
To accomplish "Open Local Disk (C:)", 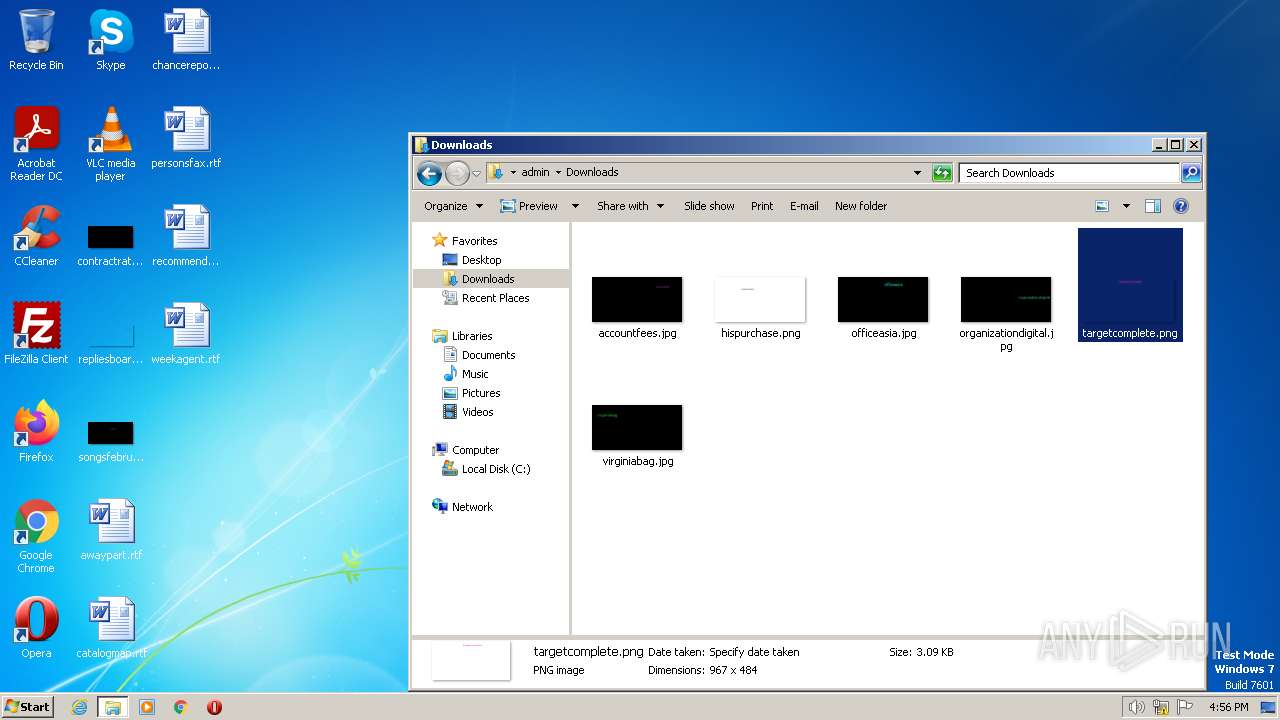I will (486, 469).
